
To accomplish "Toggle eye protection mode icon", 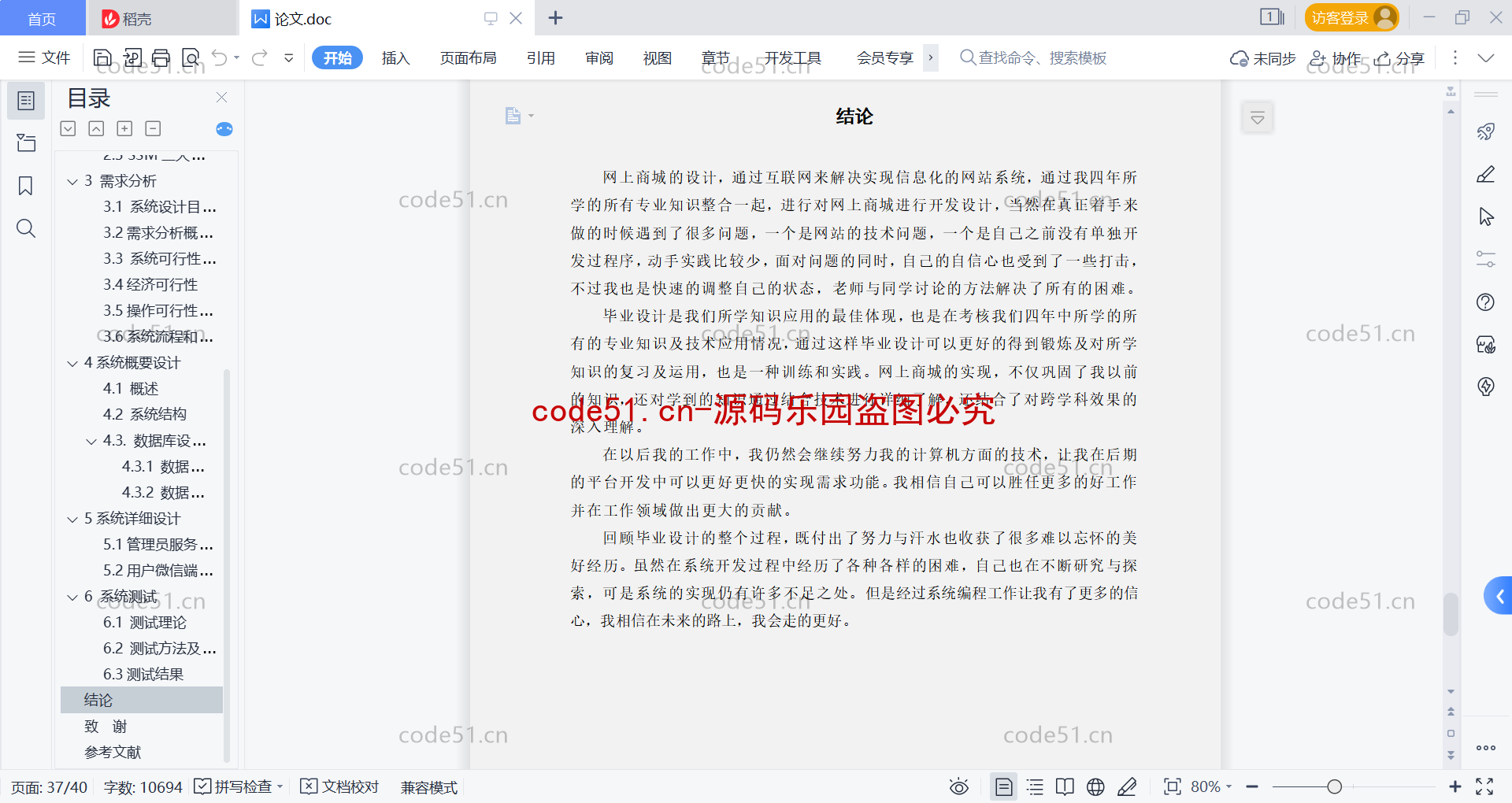I will (958, 786).
